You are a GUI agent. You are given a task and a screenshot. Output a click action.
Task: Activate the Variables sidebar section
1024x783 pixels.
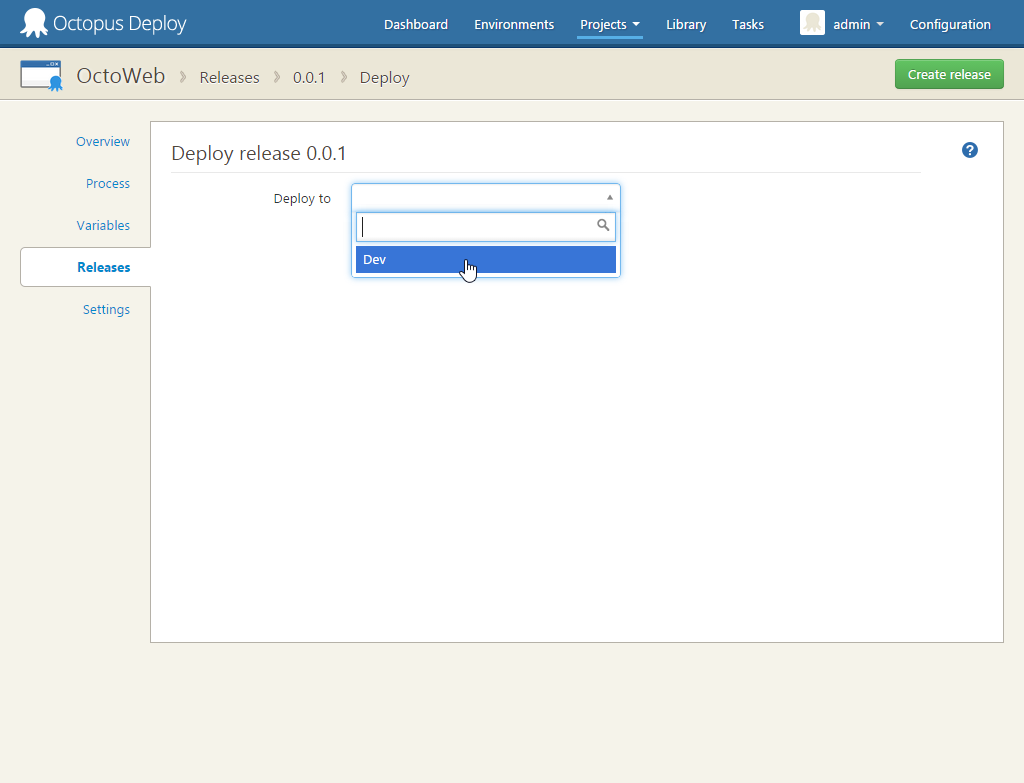(x=103, y=225)
